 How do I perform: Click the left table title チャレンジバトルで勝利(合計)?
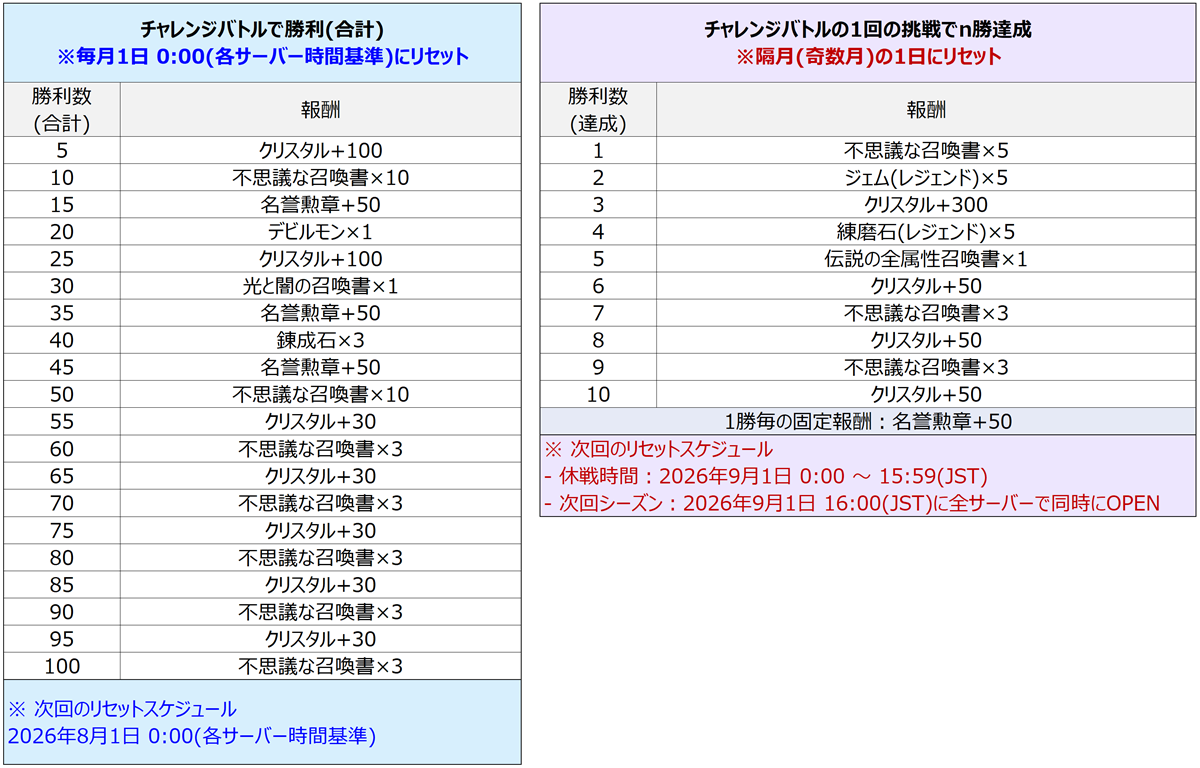coord(262,30)
